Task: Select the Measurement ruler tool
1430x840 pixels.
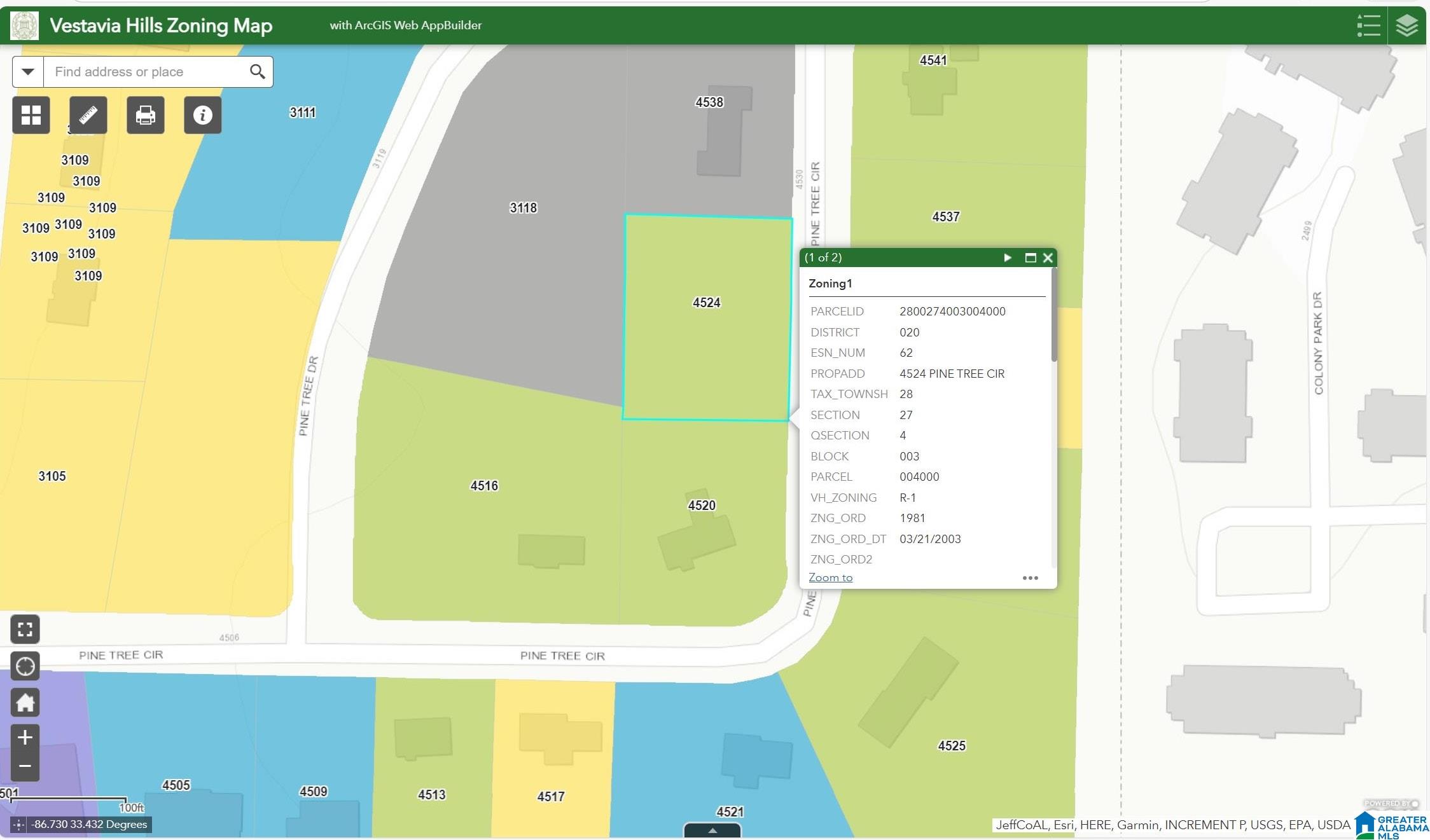Action: (x=88, y=115)
